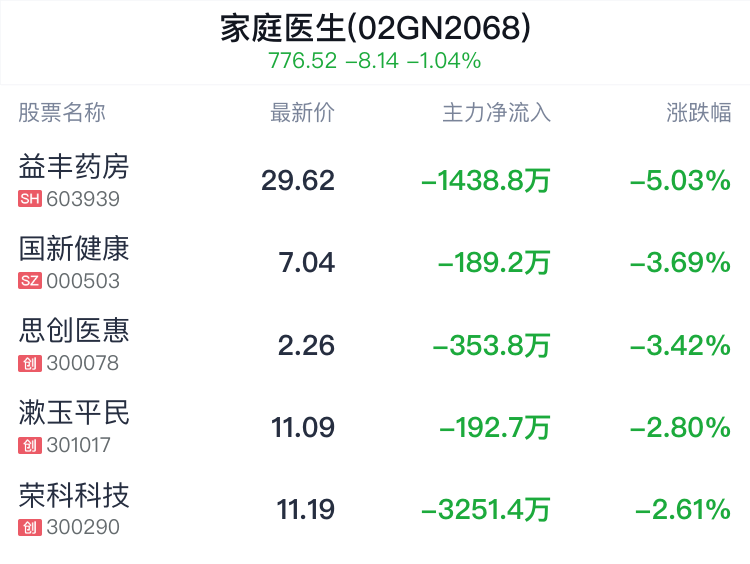Click the SH exchange badge for 603939
The width and height of the screenshot is (750, 564).
tap(30, 199)
